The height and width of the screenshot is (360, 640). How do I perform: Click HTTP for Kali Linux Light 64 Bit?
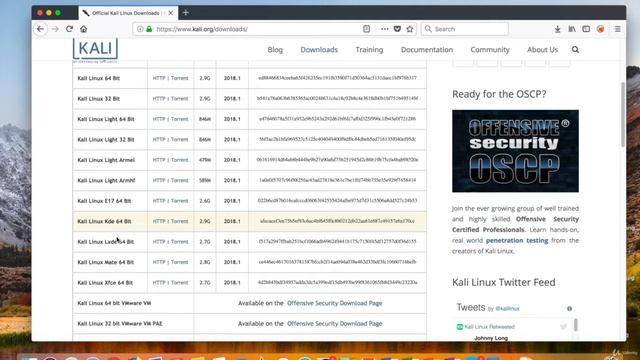pyautogui.click(x=159, y=119)
